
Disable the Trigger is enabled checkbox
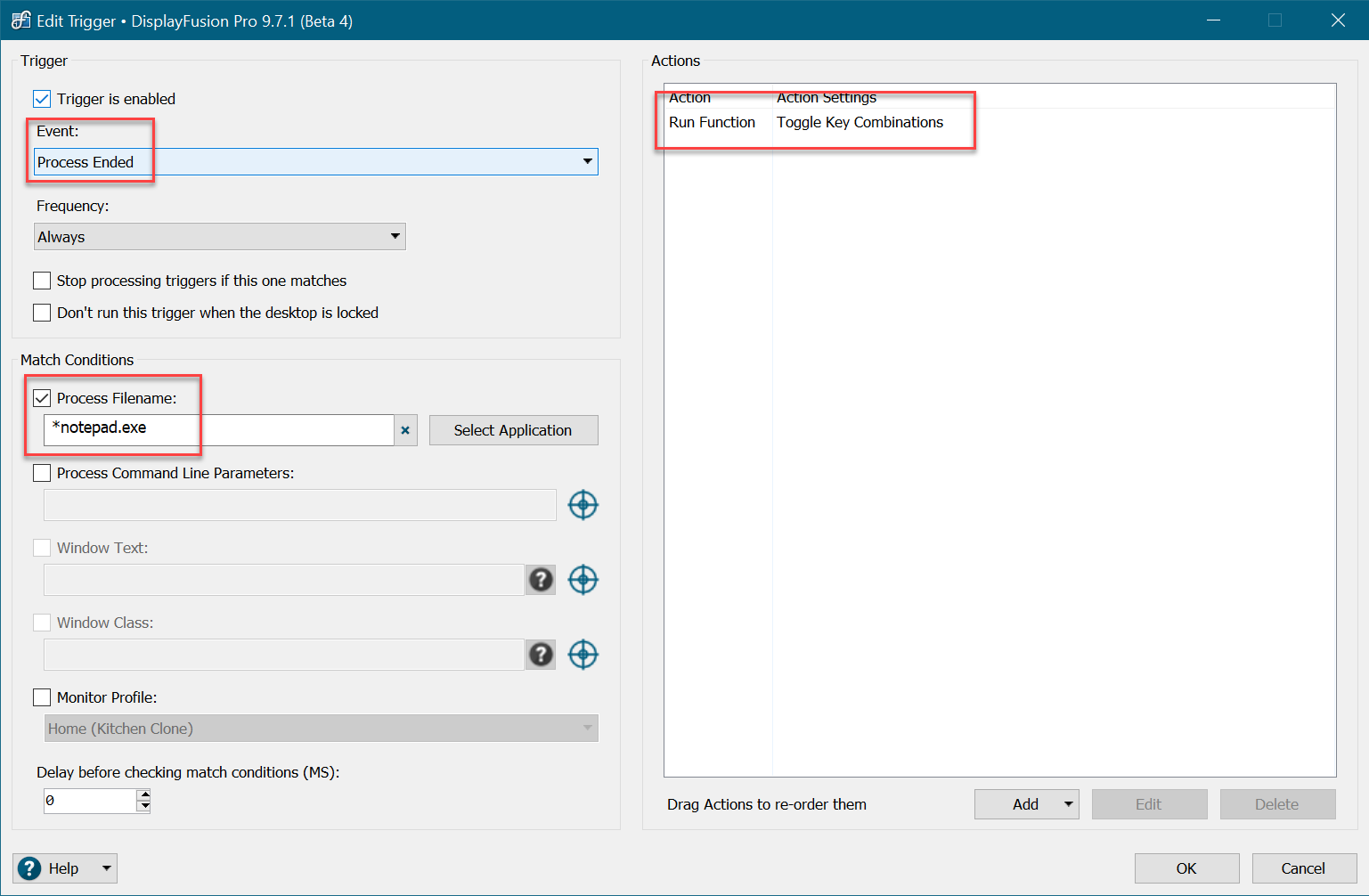tap(42, 99)
